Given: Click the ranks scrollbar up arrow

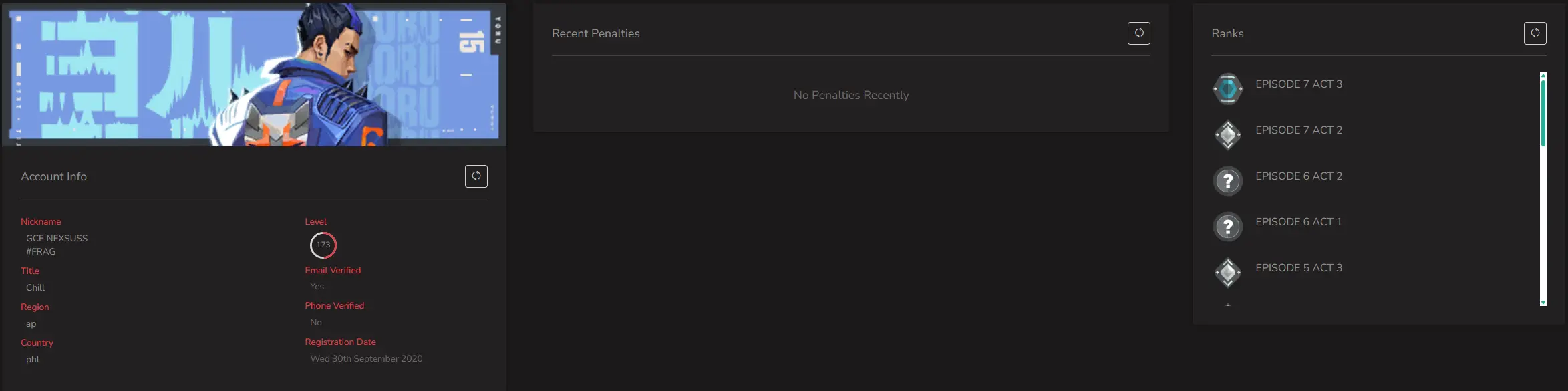Looking at the screenshot, I should tap(1543, 76).
